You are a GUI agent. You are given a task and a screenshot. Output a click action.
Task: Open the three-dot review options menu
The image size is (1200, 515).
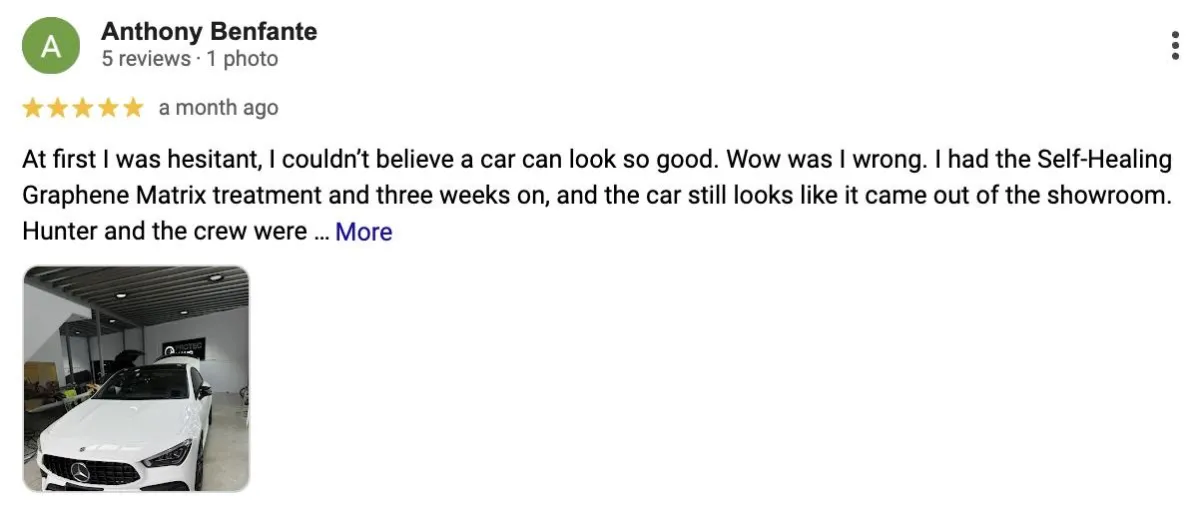(x=1175, y=46)
